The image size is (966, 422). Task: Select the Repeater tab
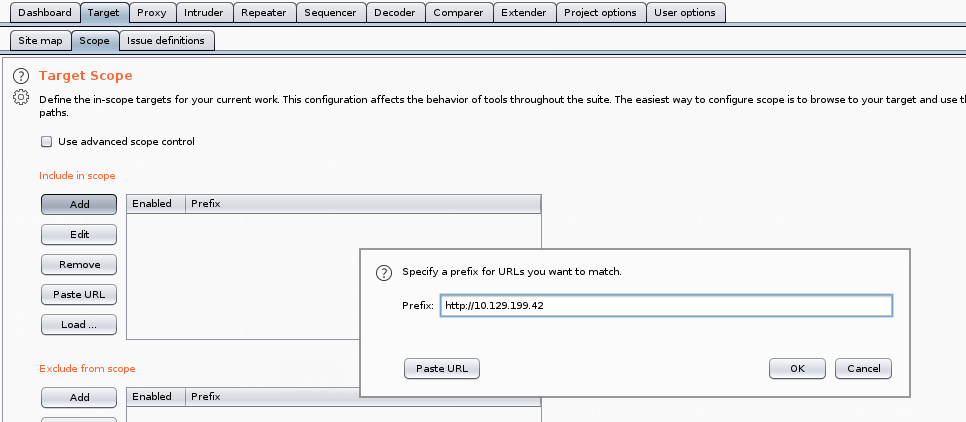263,13
